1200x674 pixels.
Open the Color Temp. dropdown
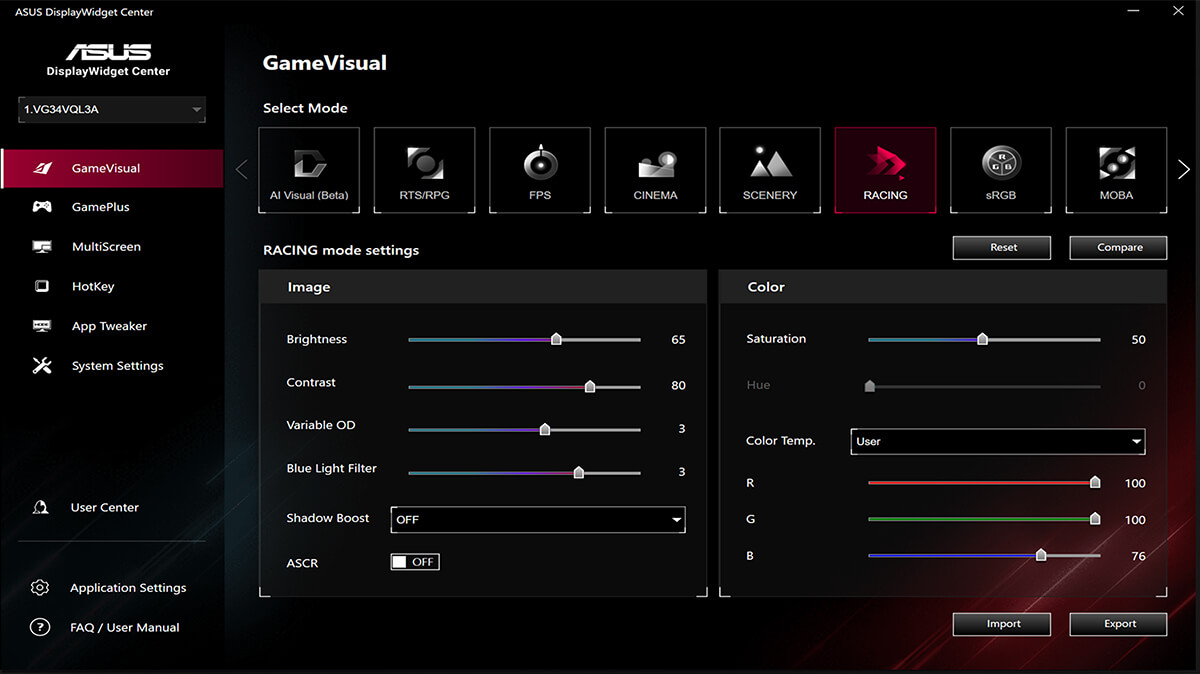997,441
